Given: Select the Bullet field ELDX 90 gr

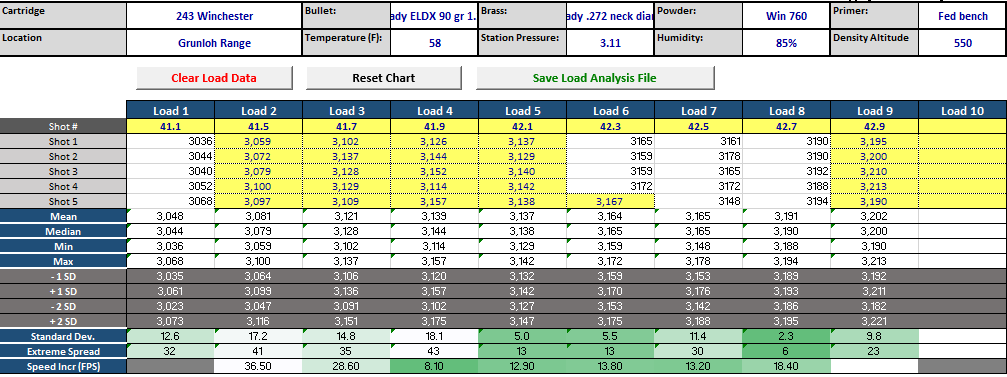Looking at the screenshot, I should [433, 16].
